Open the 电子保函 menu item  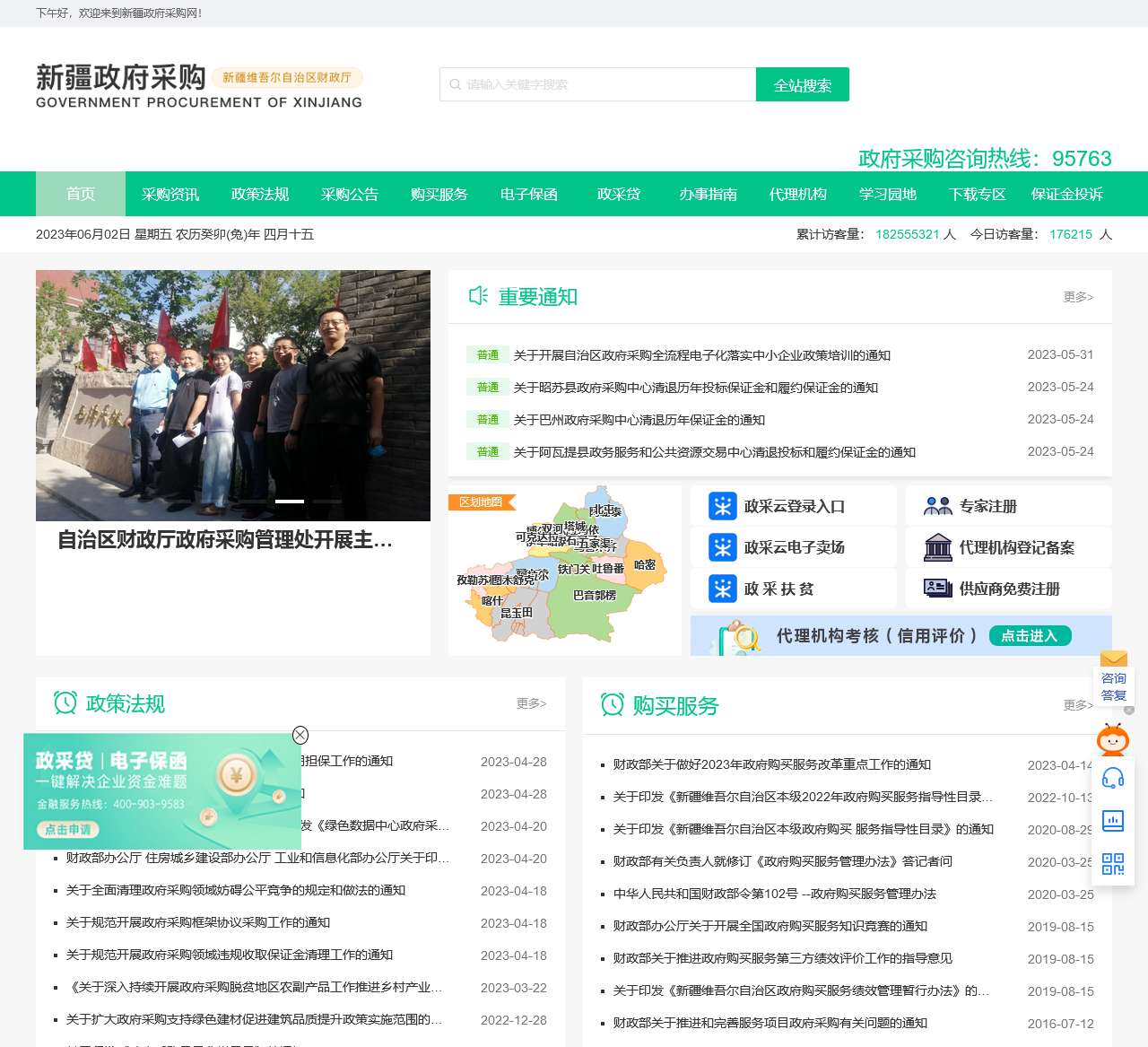coord(528,194)
